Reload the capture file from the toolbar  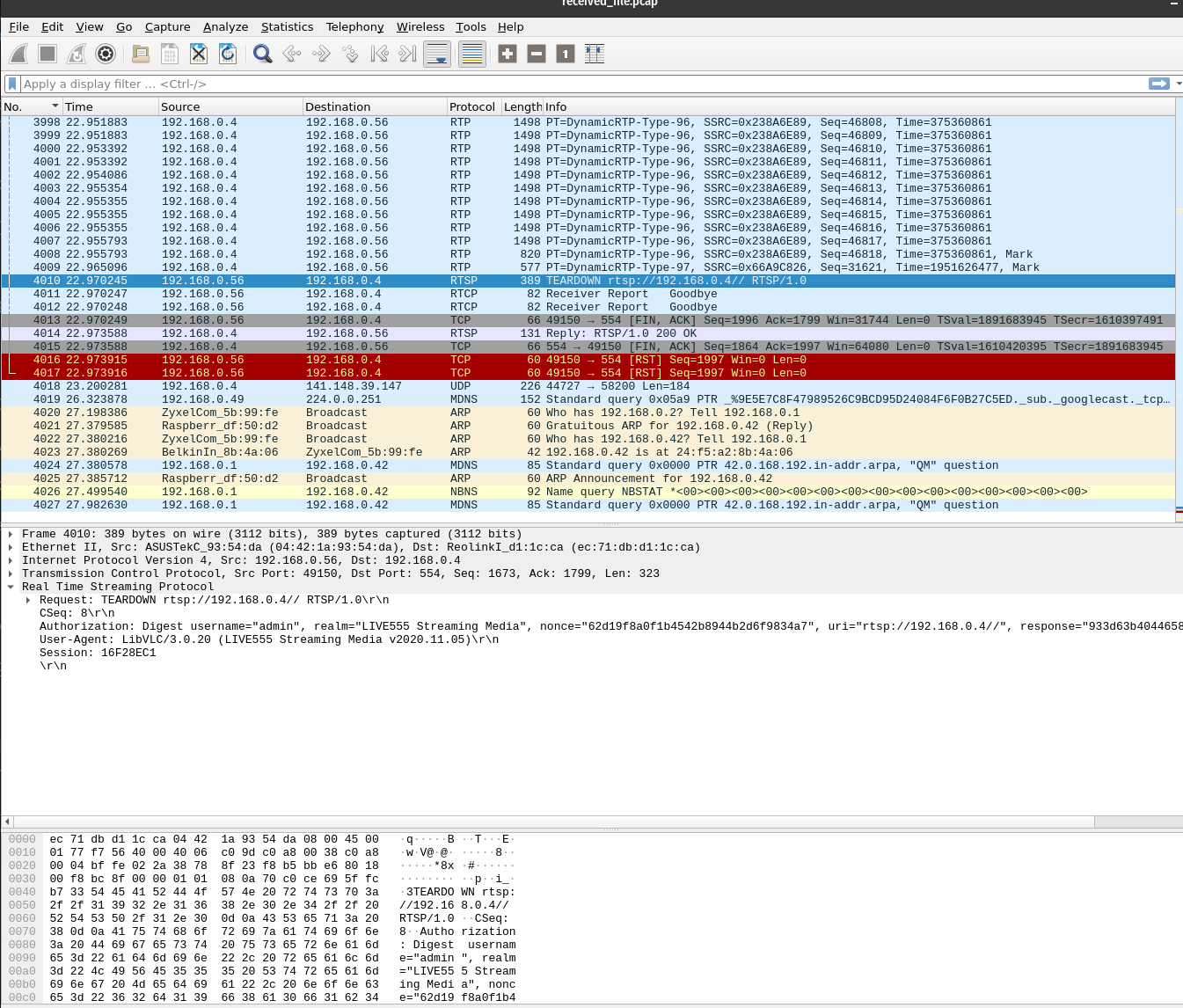point(228,55)
